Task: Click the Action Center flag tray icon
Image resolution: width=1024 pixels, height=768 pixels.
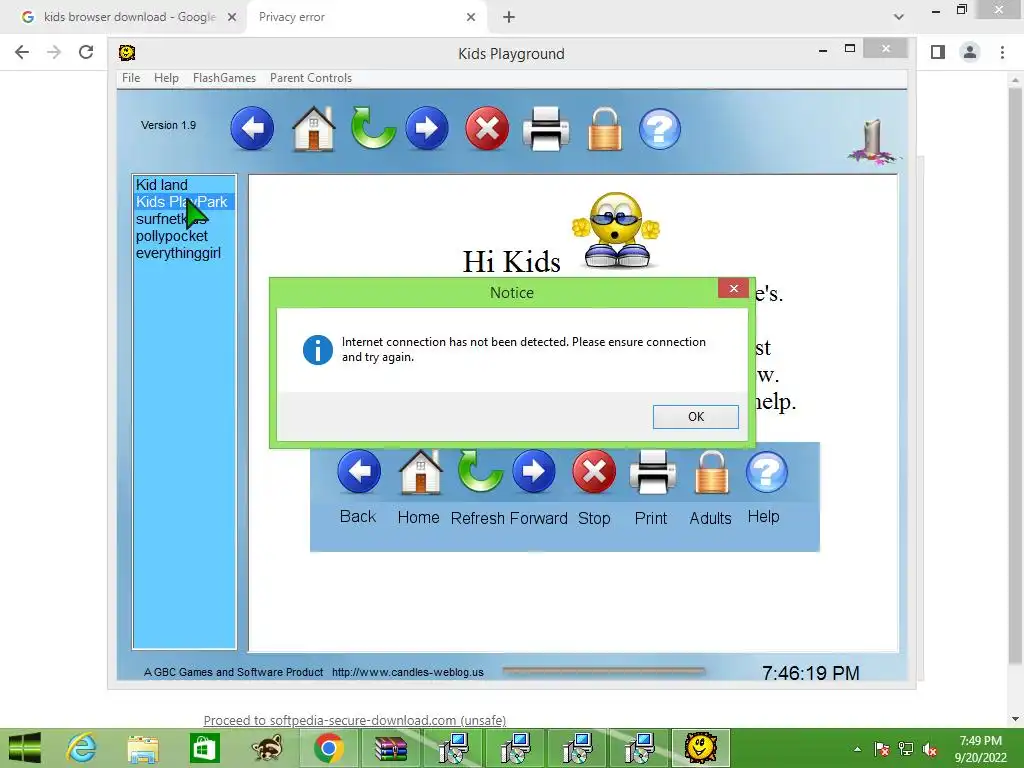Action: point(882,749)
